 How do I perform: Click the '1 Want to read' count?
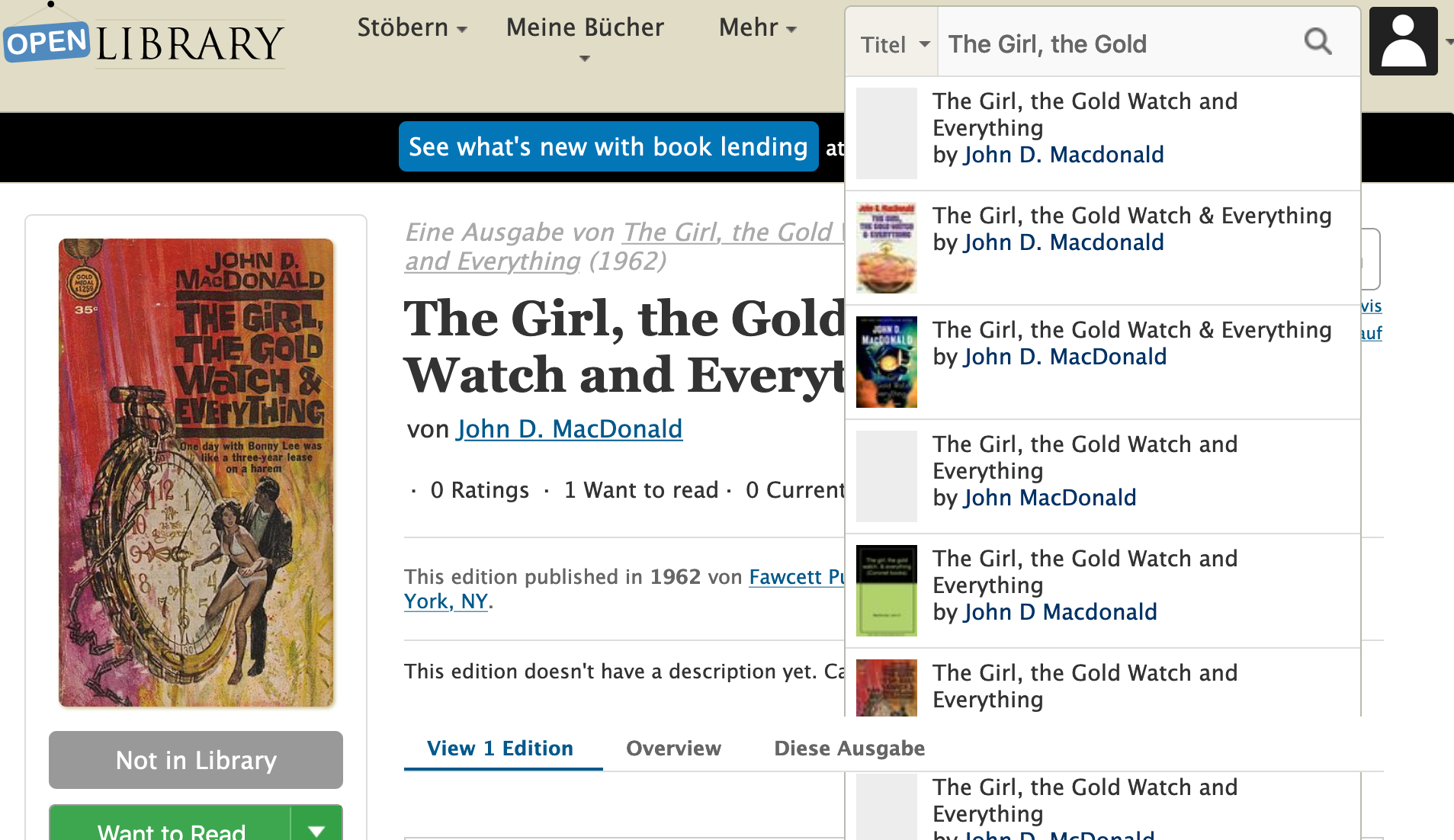pos(641,490)
